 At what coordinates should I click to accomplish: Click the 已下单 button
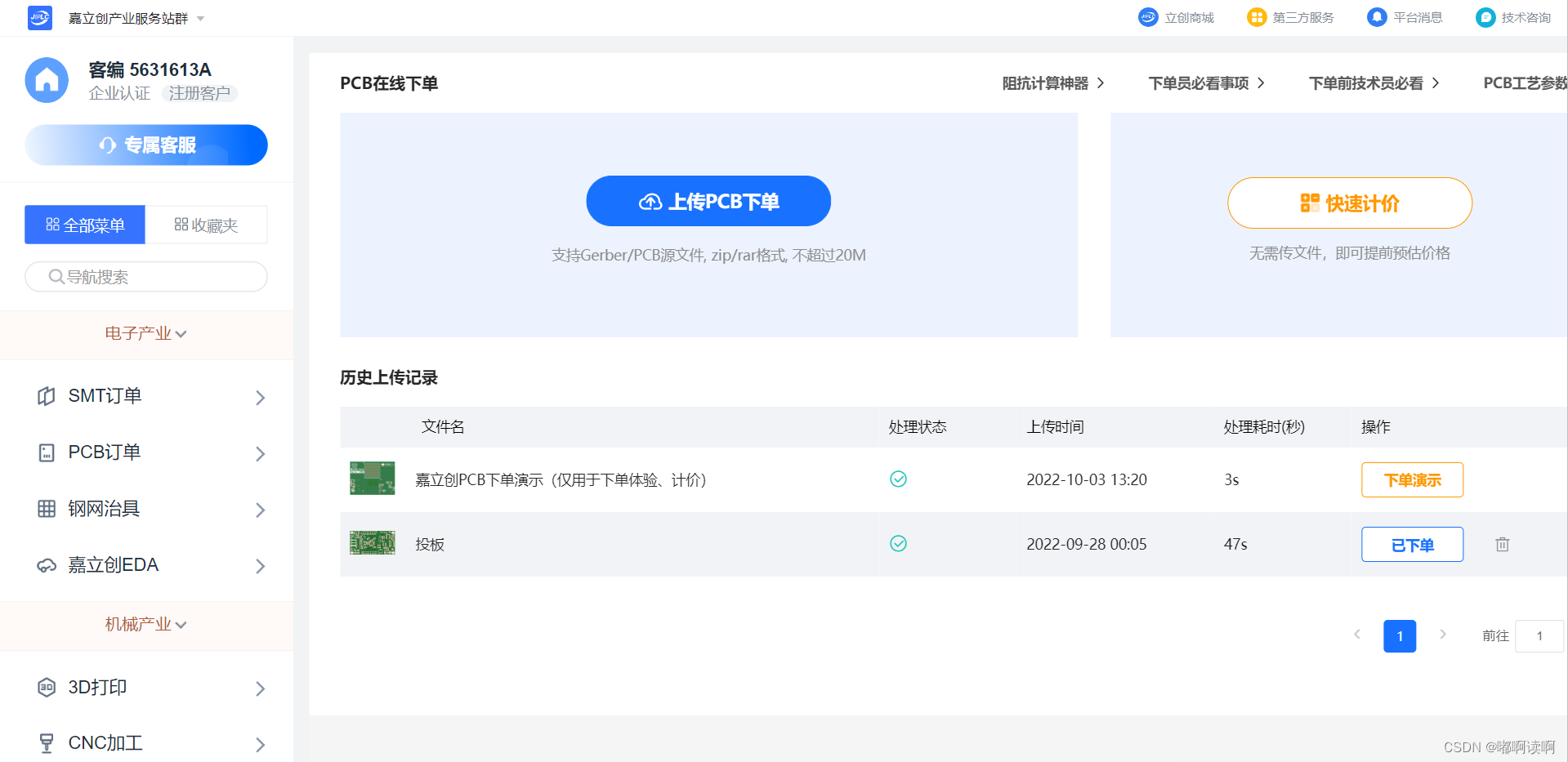1412,544
